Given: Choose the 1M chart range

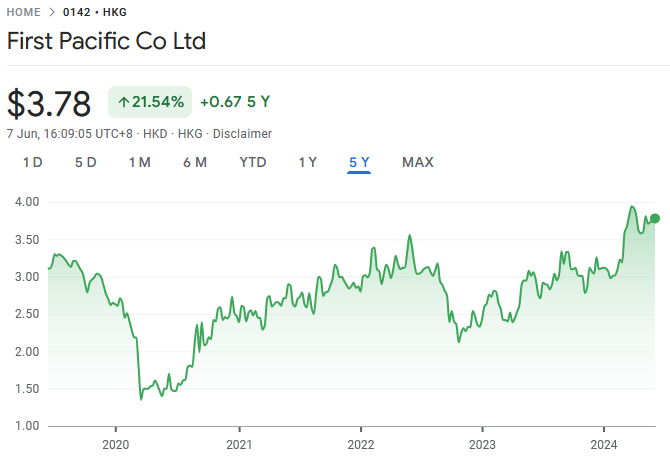Looking at the screenshot, I should click(x=139, y=162).
